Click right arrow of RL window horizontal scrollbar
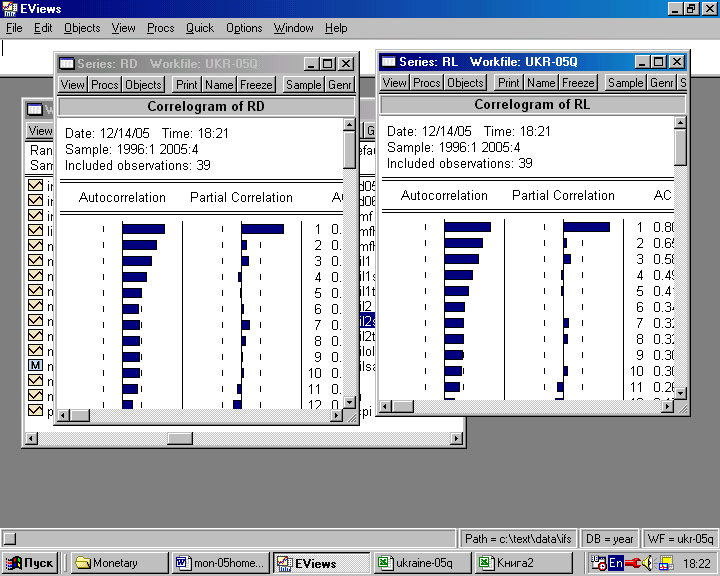 tap(668, 406)
